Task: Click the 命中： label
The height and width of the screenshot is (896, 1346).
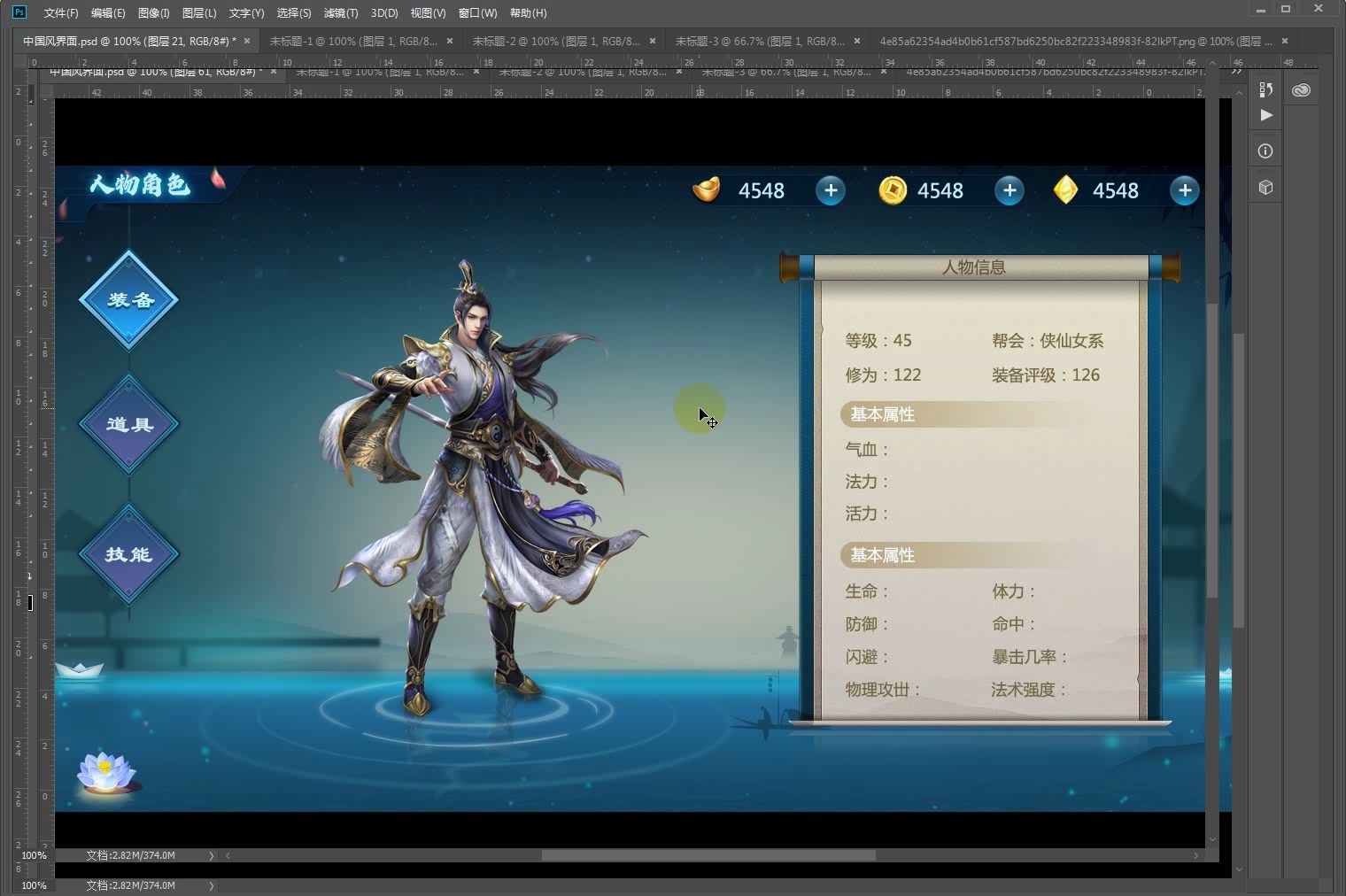Action: [1014, 624]
